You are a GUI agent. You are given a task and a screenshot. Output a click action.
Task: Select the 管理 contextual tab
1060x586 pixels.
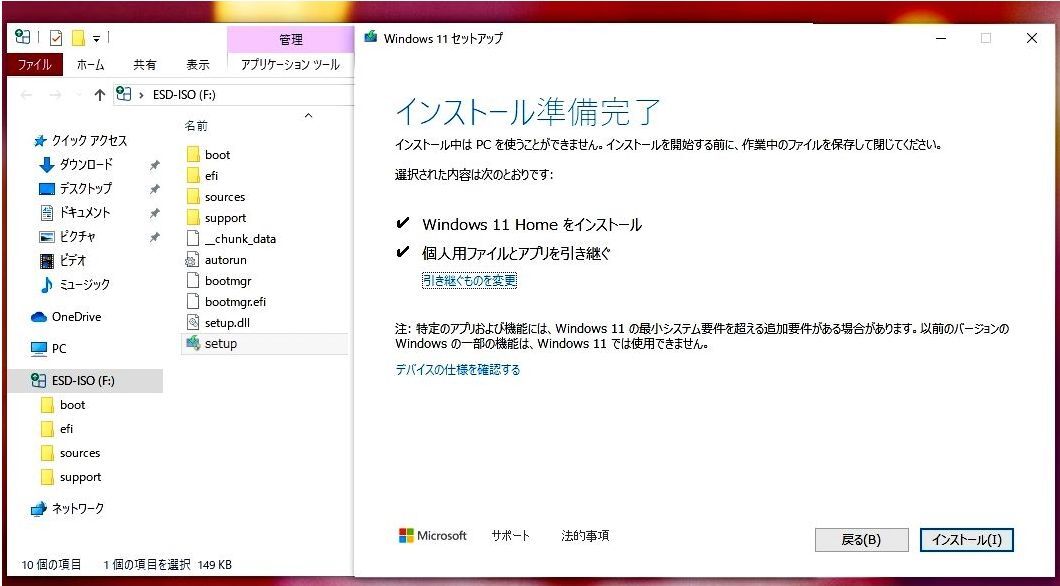(x=291, y=40)
